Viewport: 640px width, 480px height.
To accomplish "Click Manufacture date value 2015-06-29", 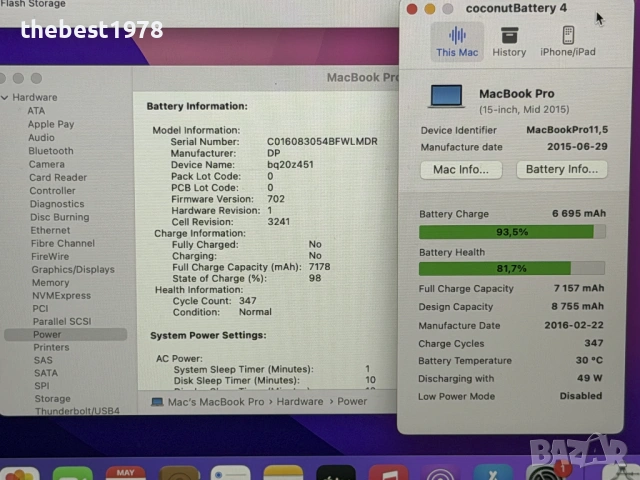I will click(x=577, y=147).
